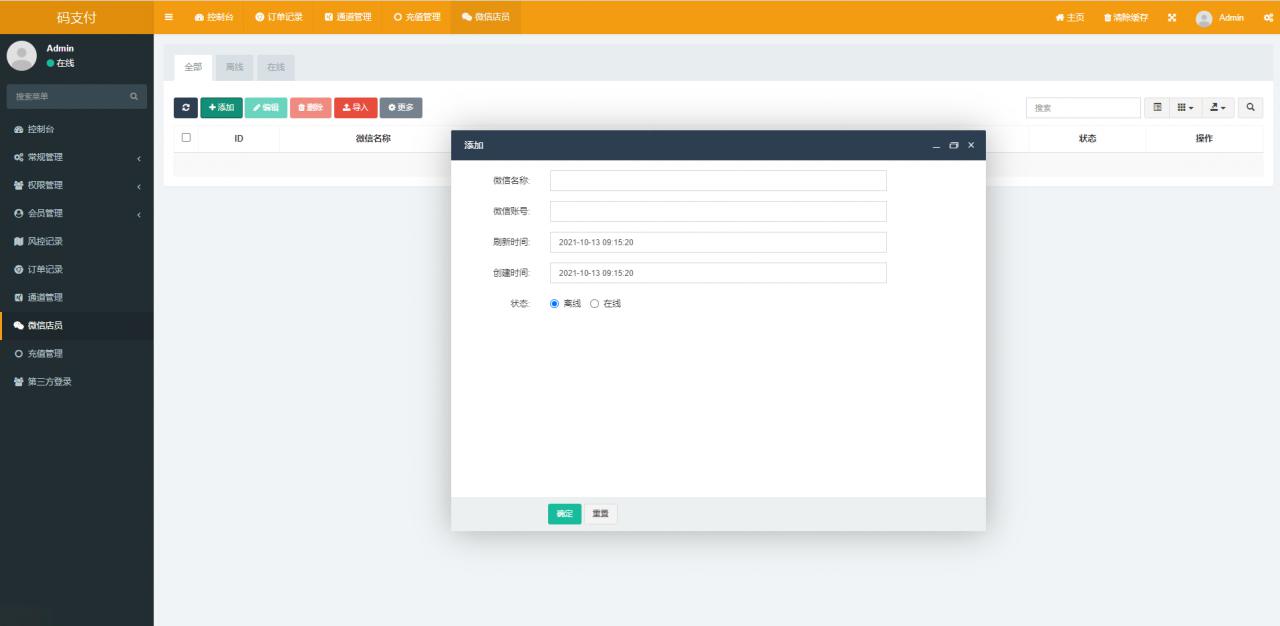Screen dimensions: 1280x626
Task: Open the 更多 dropdown button
Action: pyautogui.click(x=401, y=107)
